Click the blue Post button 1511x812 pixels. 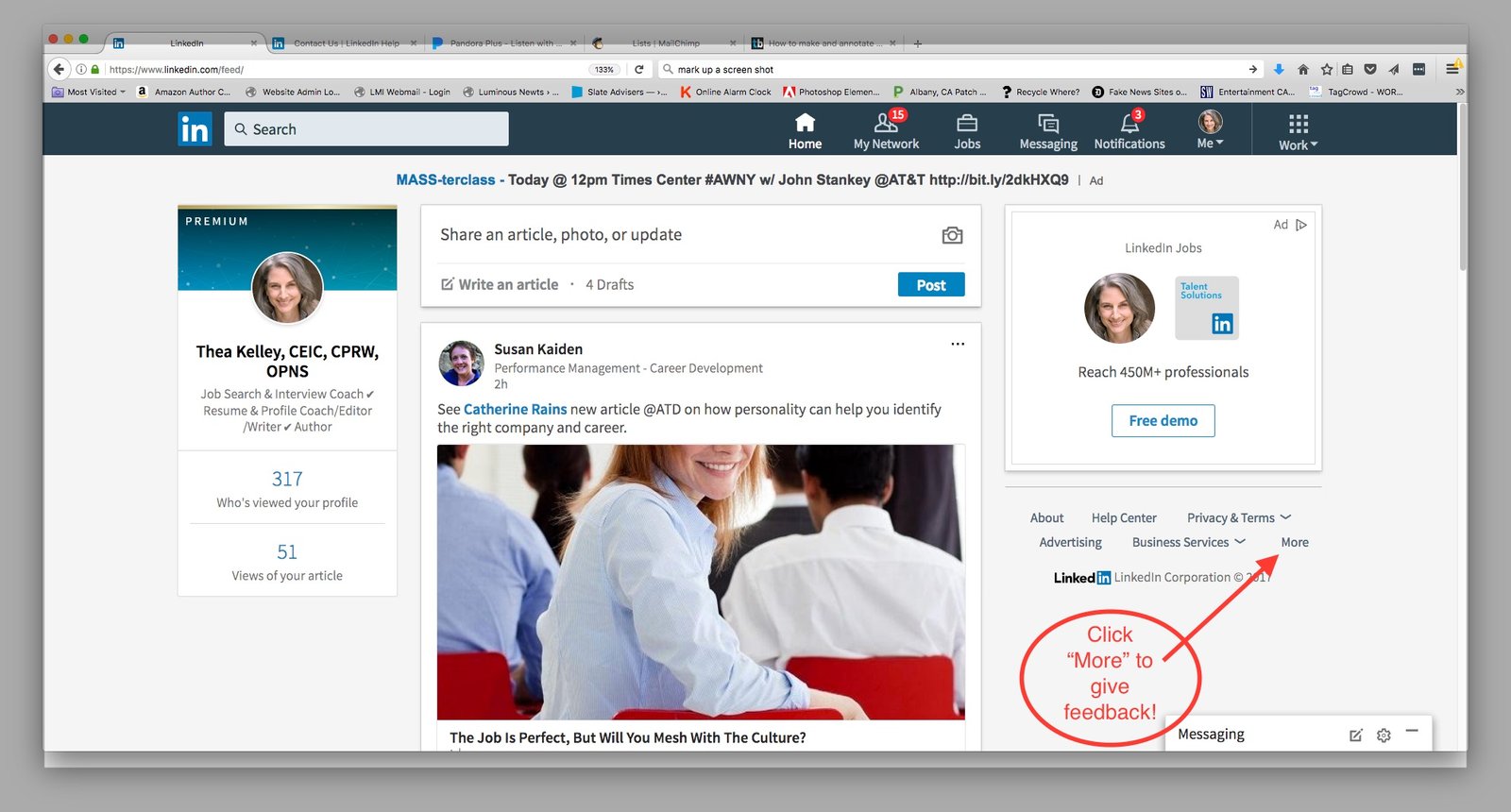[930, 284]
